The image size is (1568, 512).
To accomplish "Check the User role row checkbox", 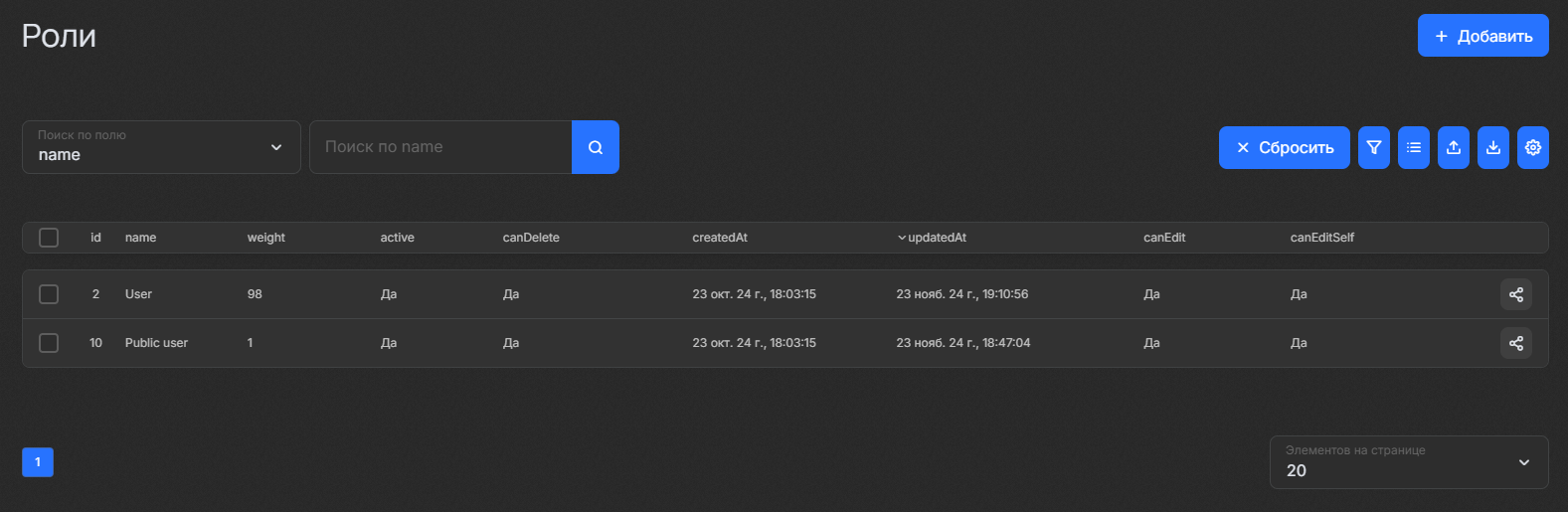I will click(x=49, y=294).
